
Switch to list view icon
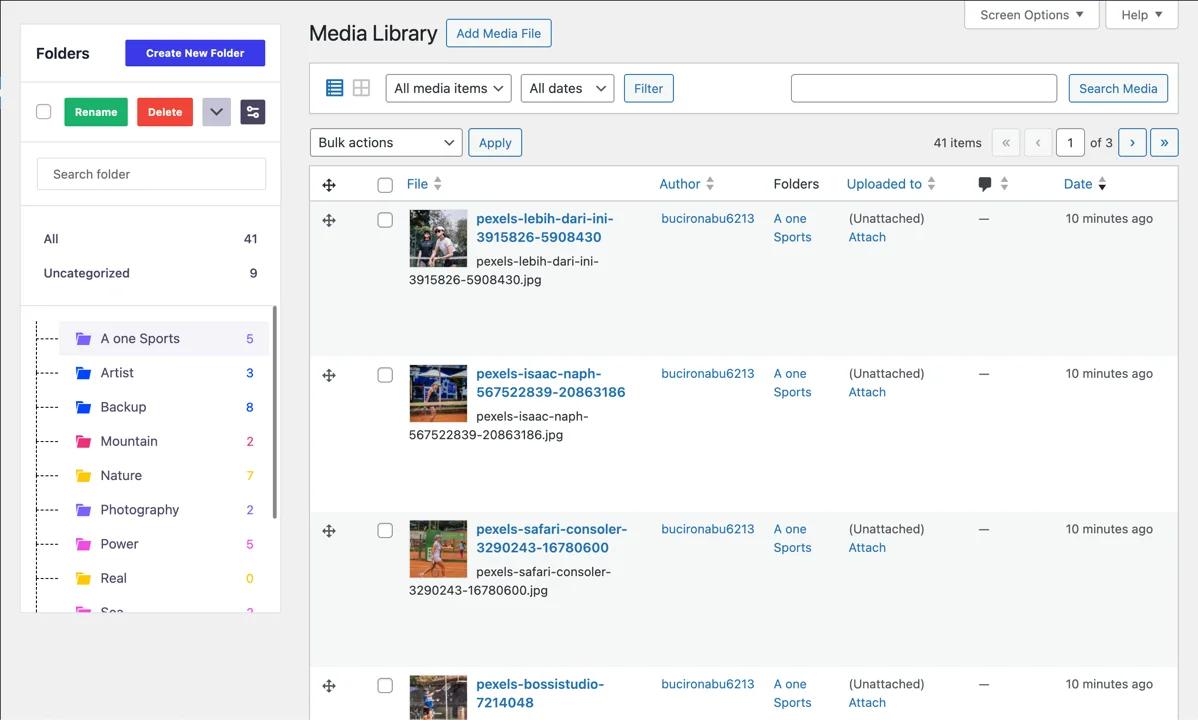[x=335, y=88]
